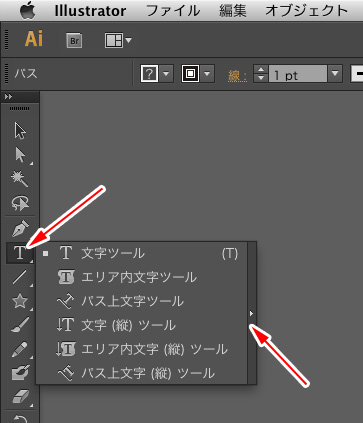
Task: Open the Apple menu
Action: pyautogui.click(x=27, y=10)
